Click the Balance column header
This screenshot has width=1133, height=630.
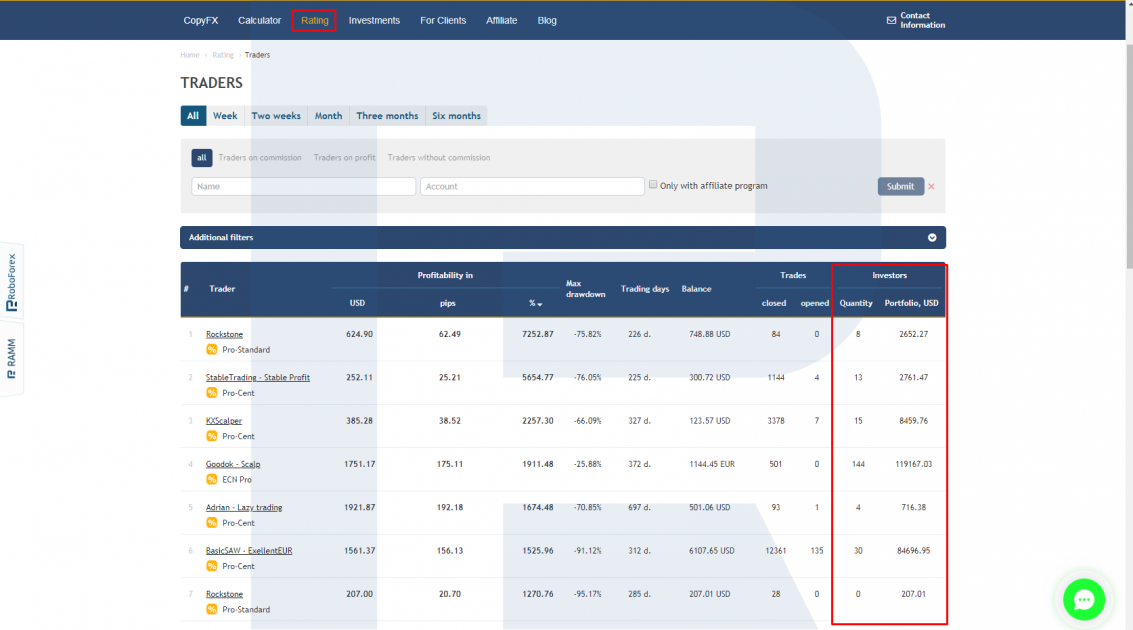[697, 289]
